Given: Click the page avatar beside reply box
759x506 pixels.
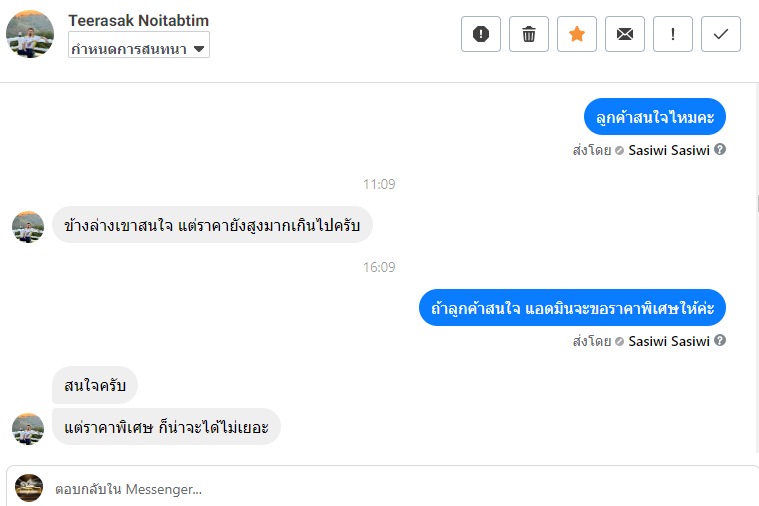Looking at the screenshot, I should coord(29,488).
